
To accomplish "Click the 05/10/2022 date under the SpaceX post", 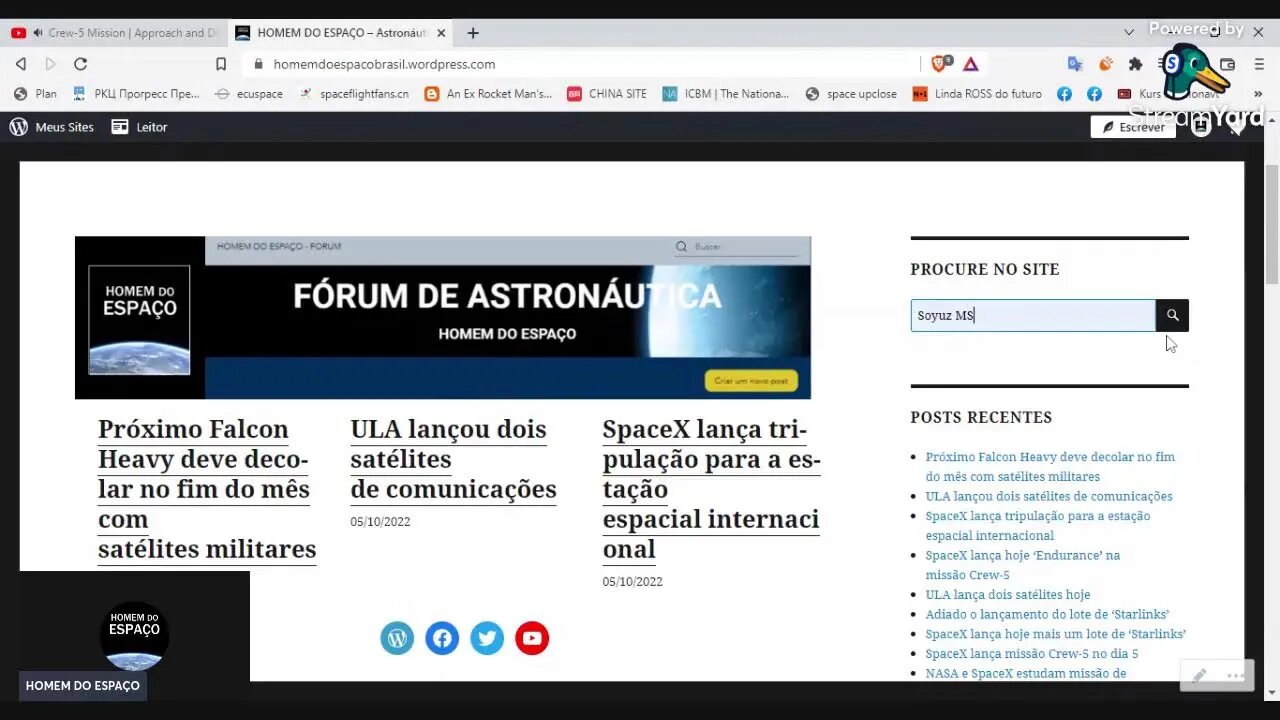I will (632, 582).
